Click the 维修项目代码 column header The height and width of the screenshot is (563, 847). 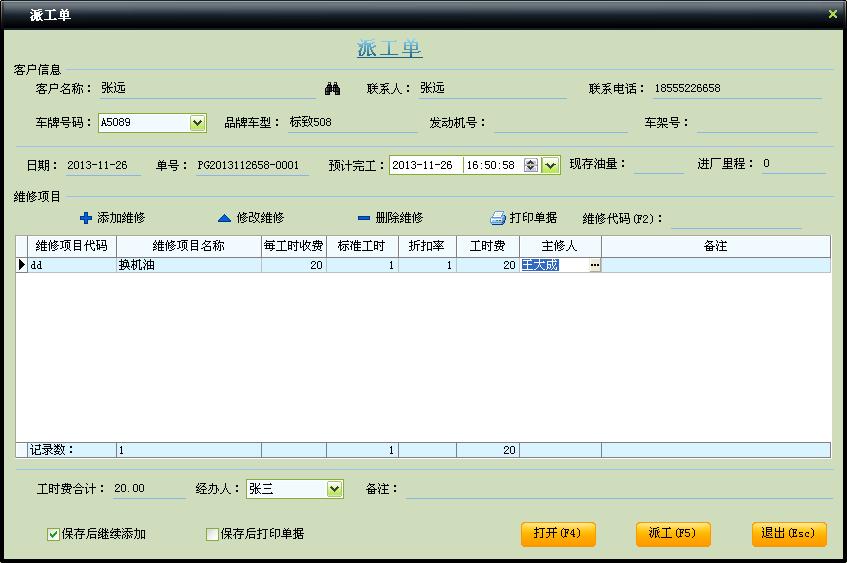(72, 246)
